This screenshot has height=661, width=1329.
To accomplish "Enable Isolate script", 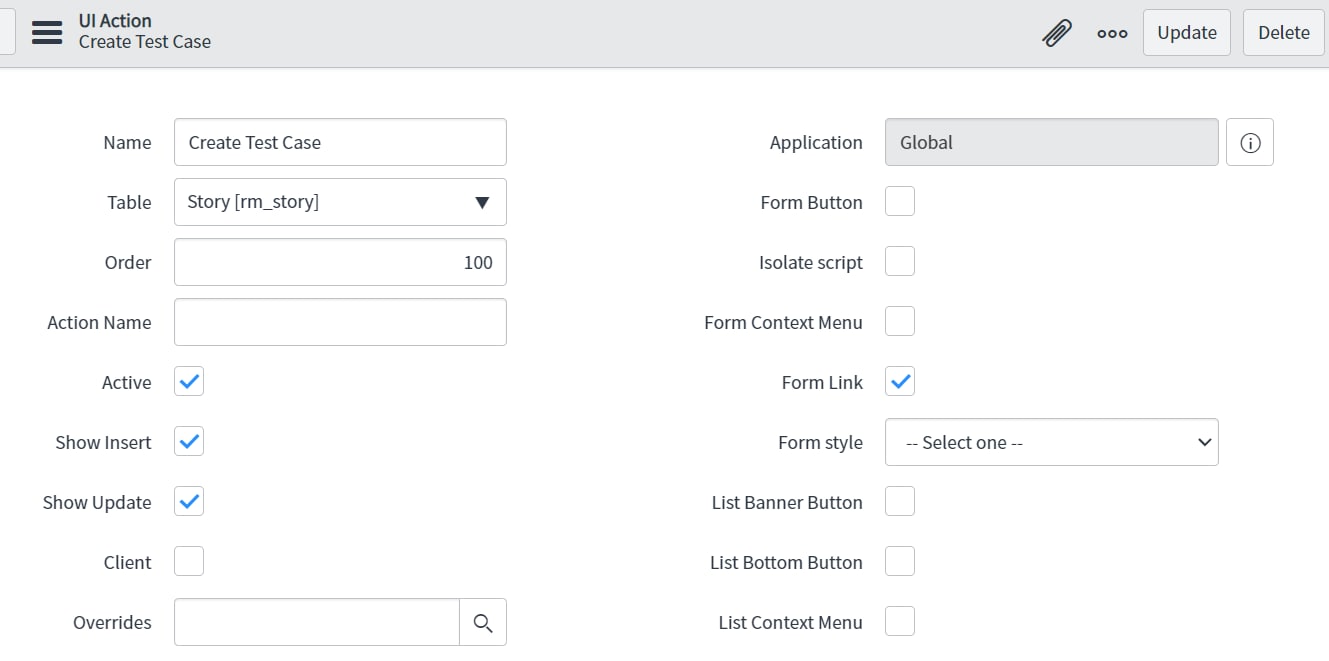I will 899,260.
